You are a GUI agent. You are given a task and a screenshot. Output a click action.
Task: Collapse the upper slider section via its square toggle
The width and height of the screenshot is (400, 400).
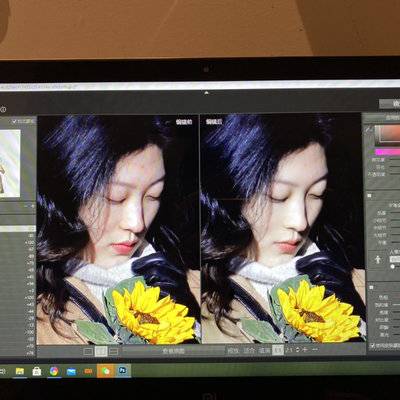pyautogui.click(x=369, y=196)
